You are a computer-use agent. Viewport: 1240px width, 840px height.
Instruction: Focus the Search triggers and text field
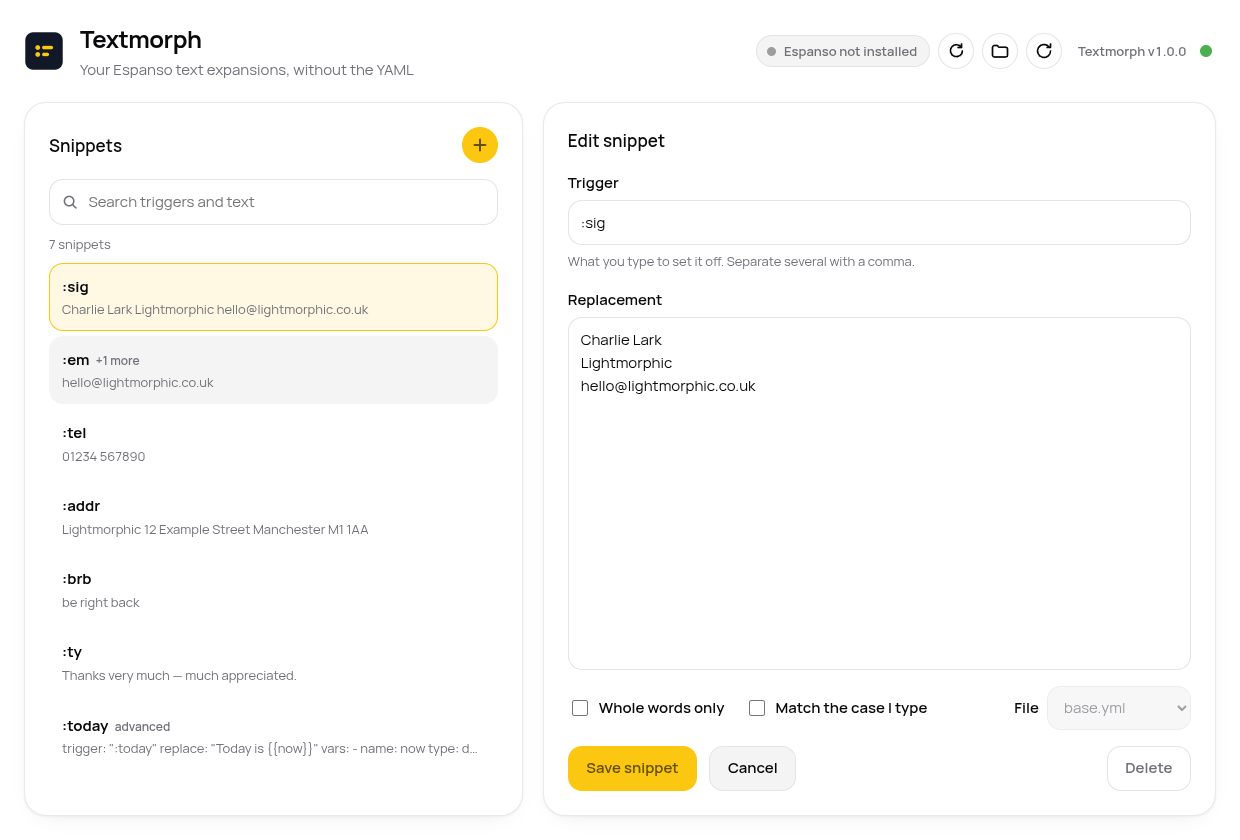273,202
